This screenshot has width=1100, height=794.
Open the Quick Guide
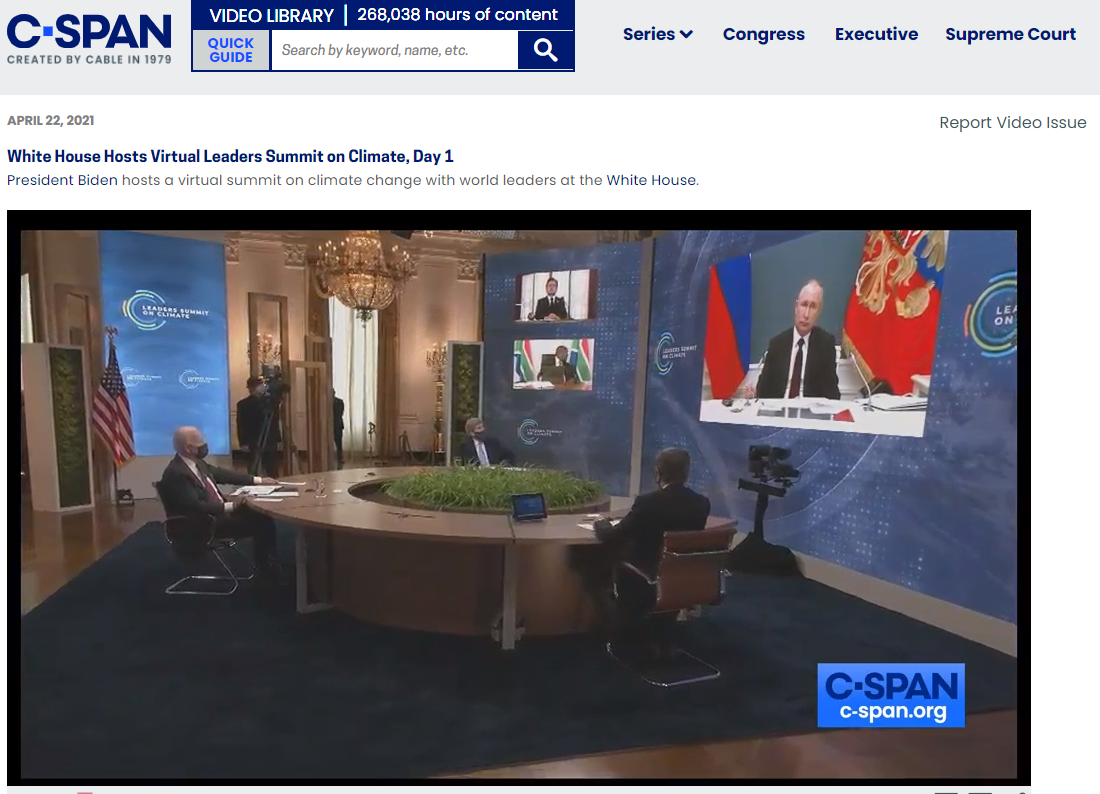[231, 51]
